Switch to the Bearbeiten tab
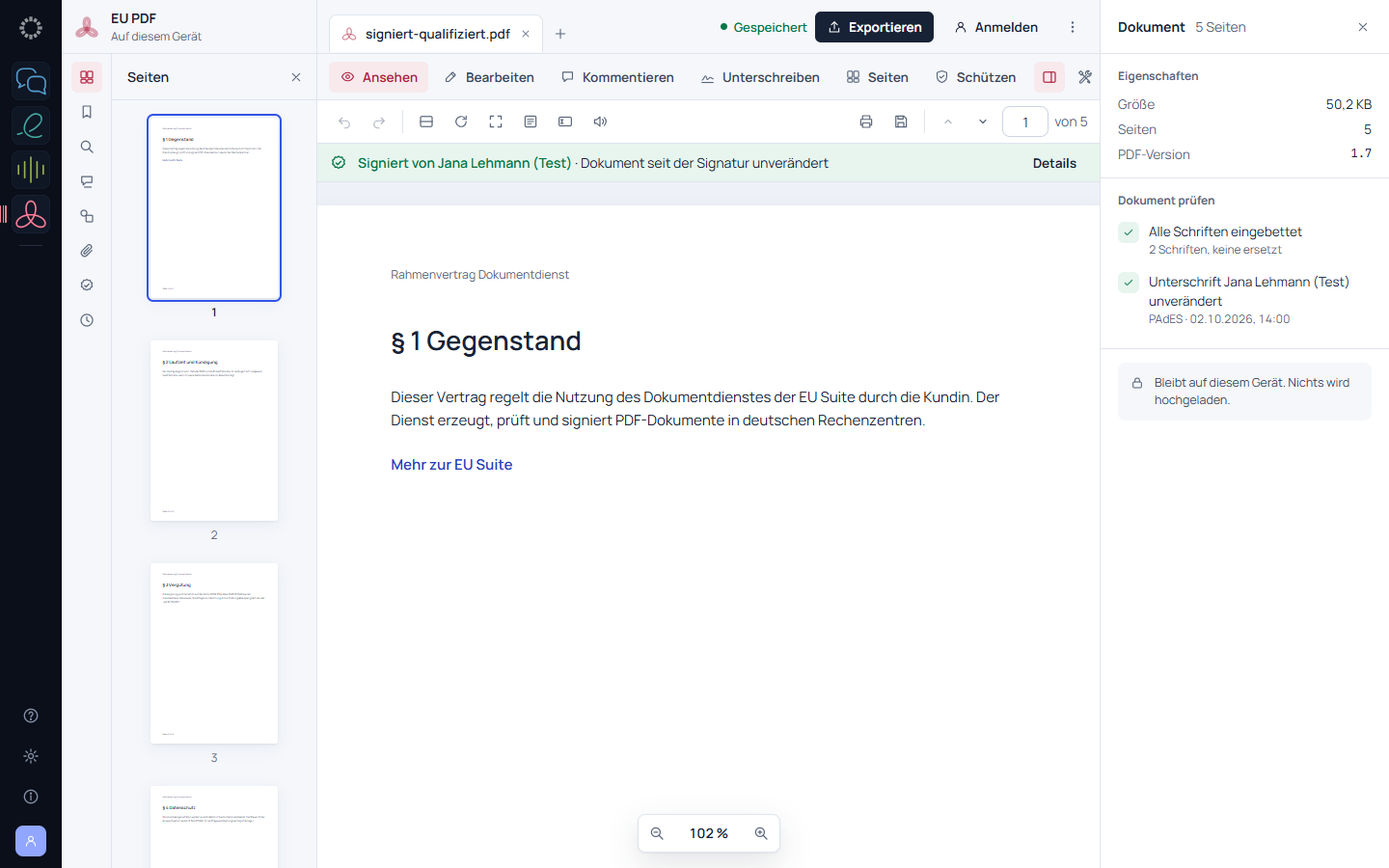 pos(489,77)
